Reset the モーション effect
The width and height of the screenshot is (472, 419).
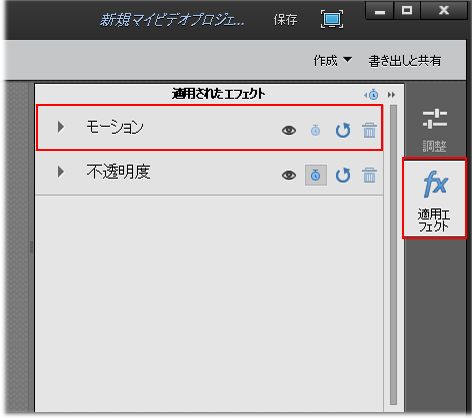[343, 130]
